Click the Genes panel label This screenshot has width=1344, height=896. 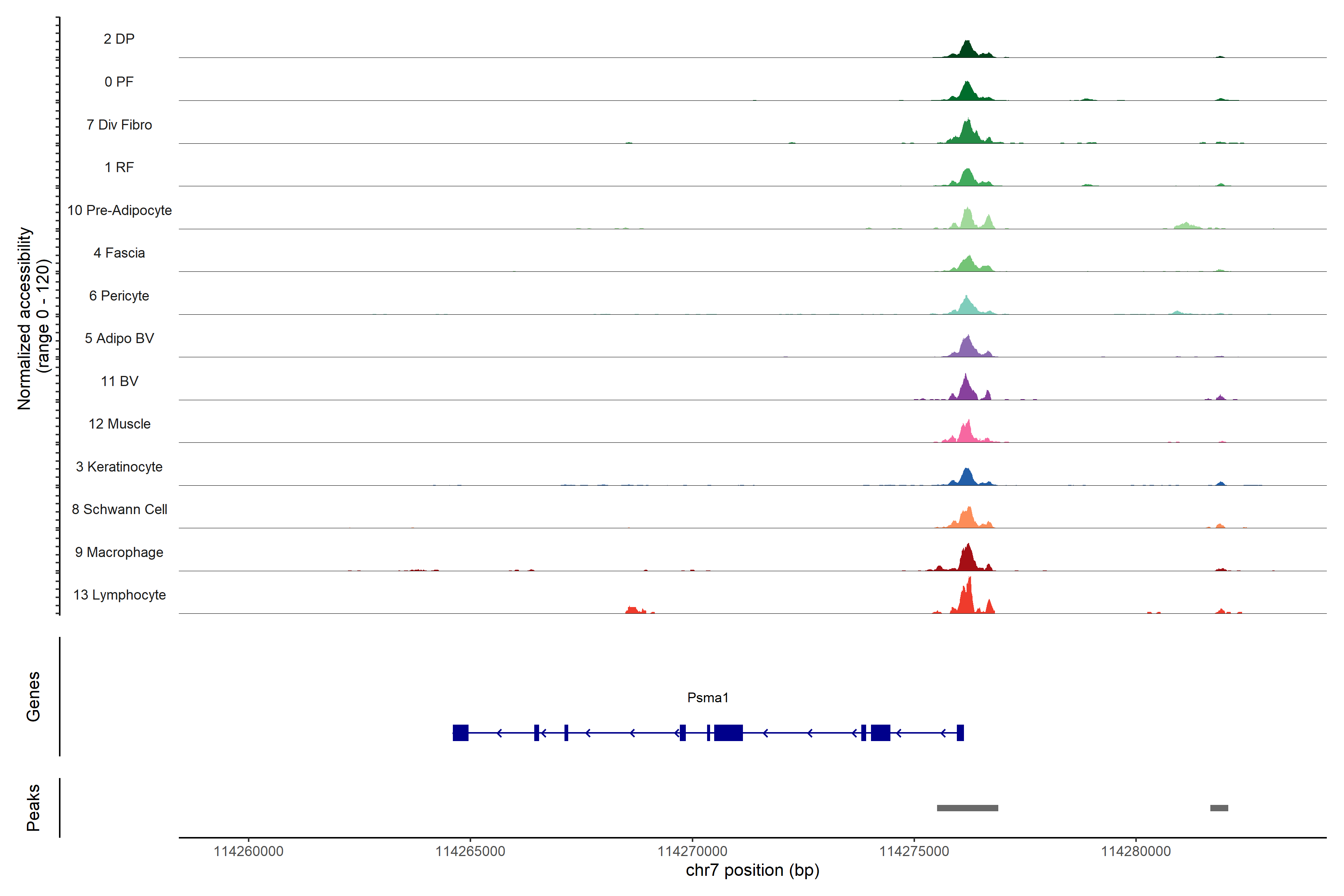pyautogui.click(x=33, y=697)
